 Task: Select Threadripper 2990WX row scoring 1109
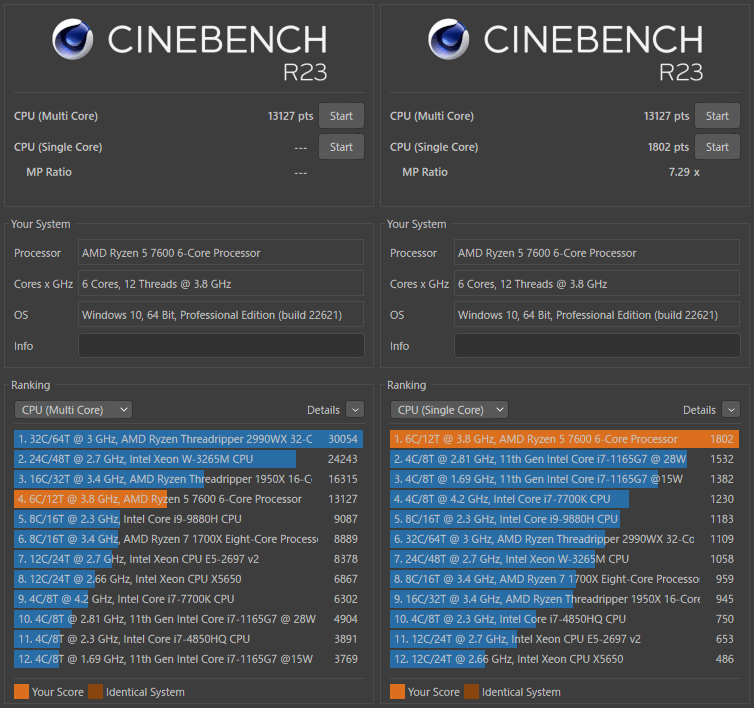click(x=565, y=539)
